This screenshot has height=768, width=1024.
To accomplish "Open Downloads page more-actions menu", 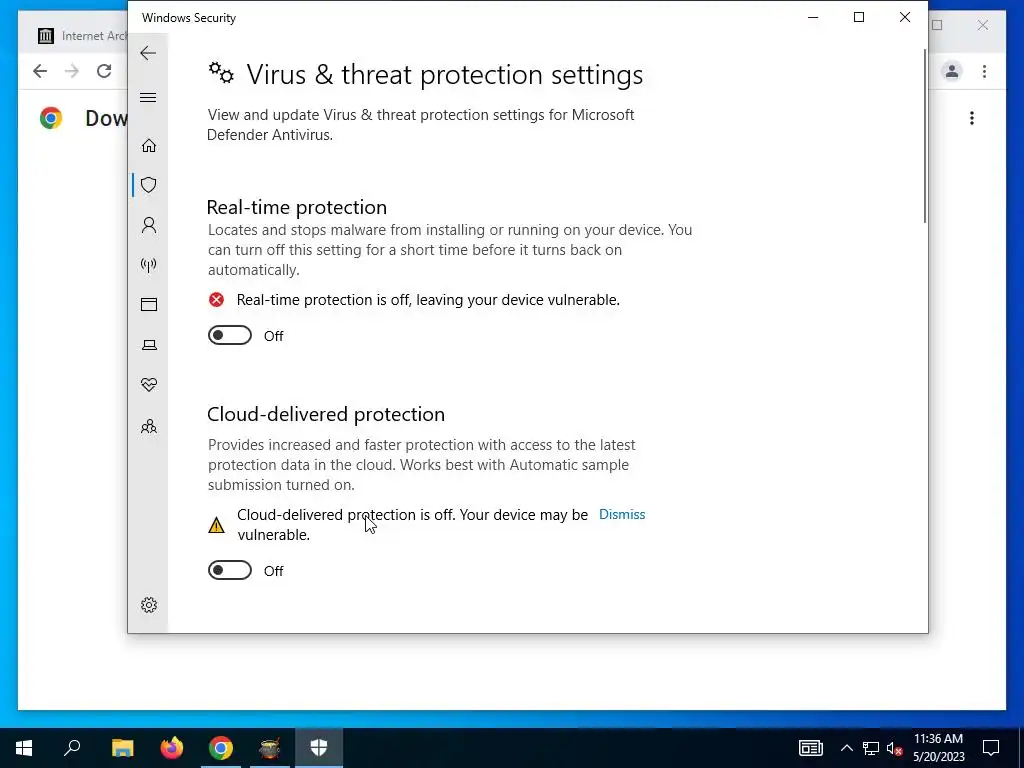I will pos(972,118).
